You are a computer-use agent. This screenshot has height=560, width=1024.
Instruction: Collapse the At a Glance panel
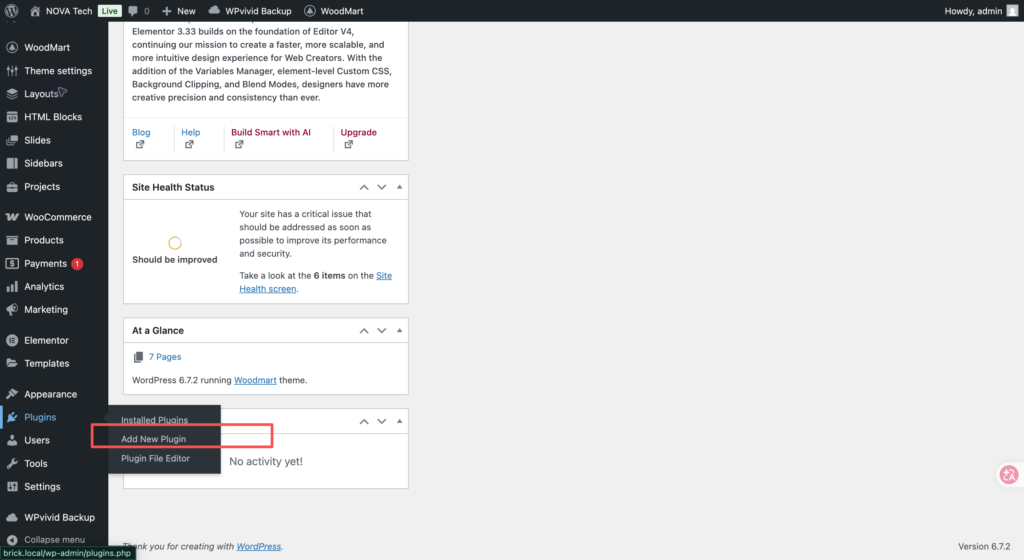(x=400, y=331)
